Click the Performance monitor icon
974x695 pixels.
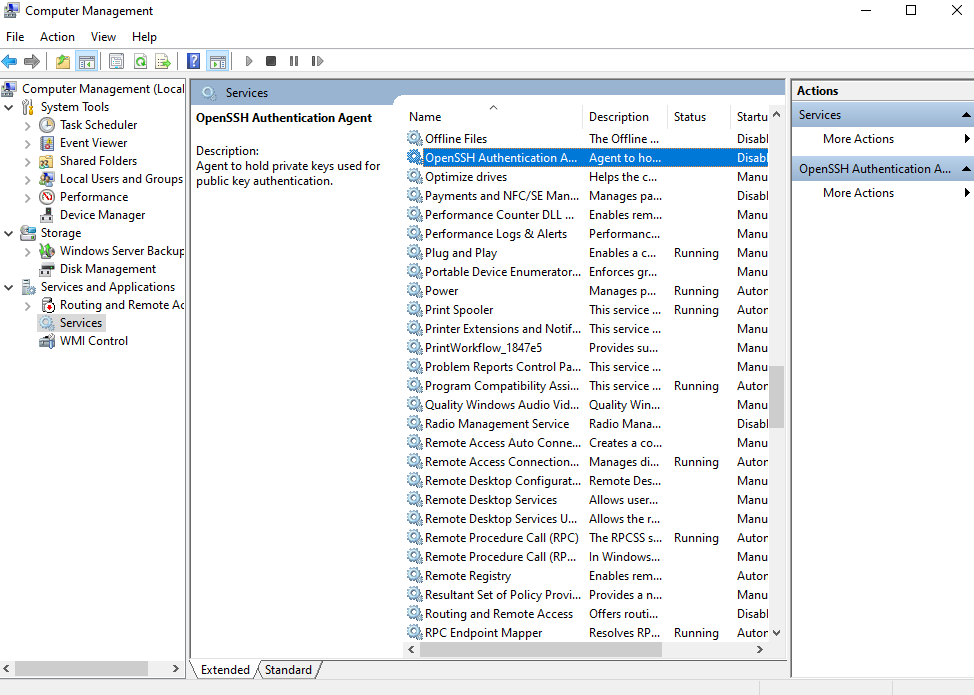coord(47,197)
